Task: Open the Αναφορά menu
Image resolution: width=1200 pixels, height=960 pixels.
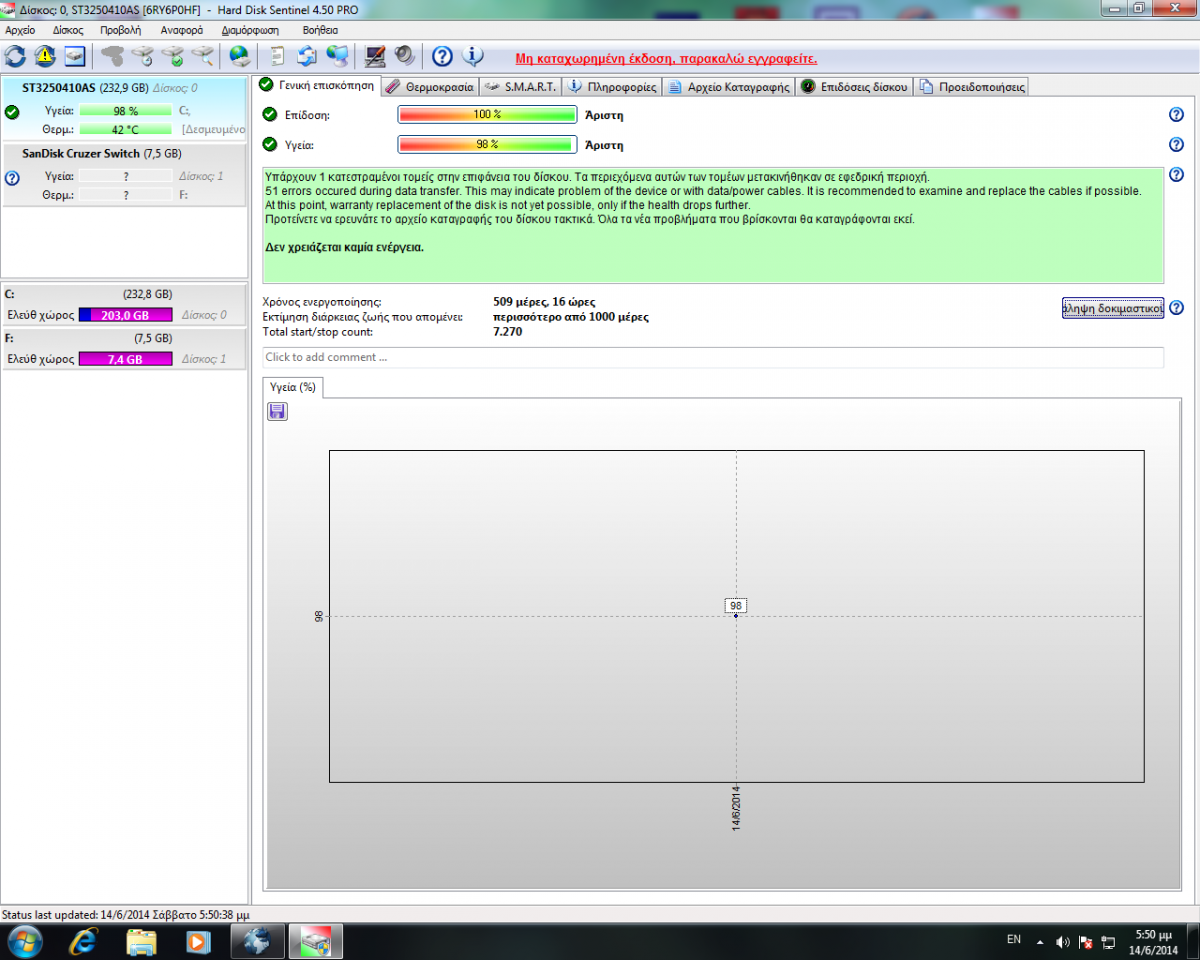Action: tap(182, 30)
